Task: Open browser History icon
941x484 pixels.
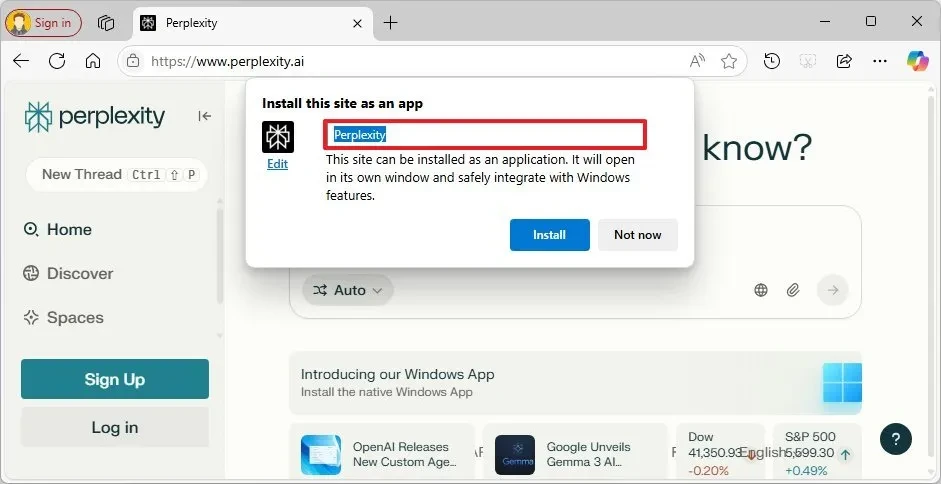Action: point(772,61)
